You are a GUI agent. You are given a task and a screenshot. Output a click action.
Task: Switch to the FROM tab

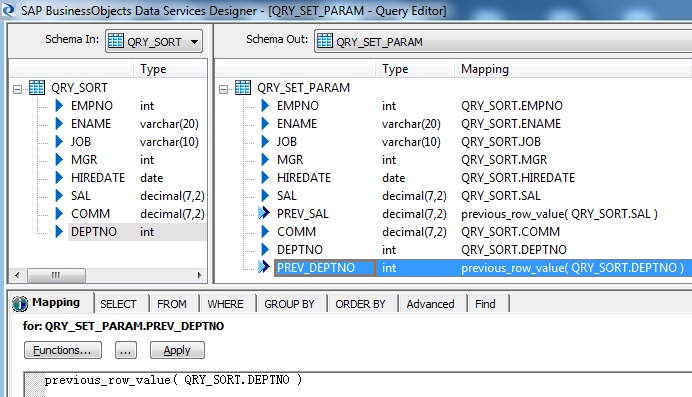pyautogui.click(x=172, y=304)
